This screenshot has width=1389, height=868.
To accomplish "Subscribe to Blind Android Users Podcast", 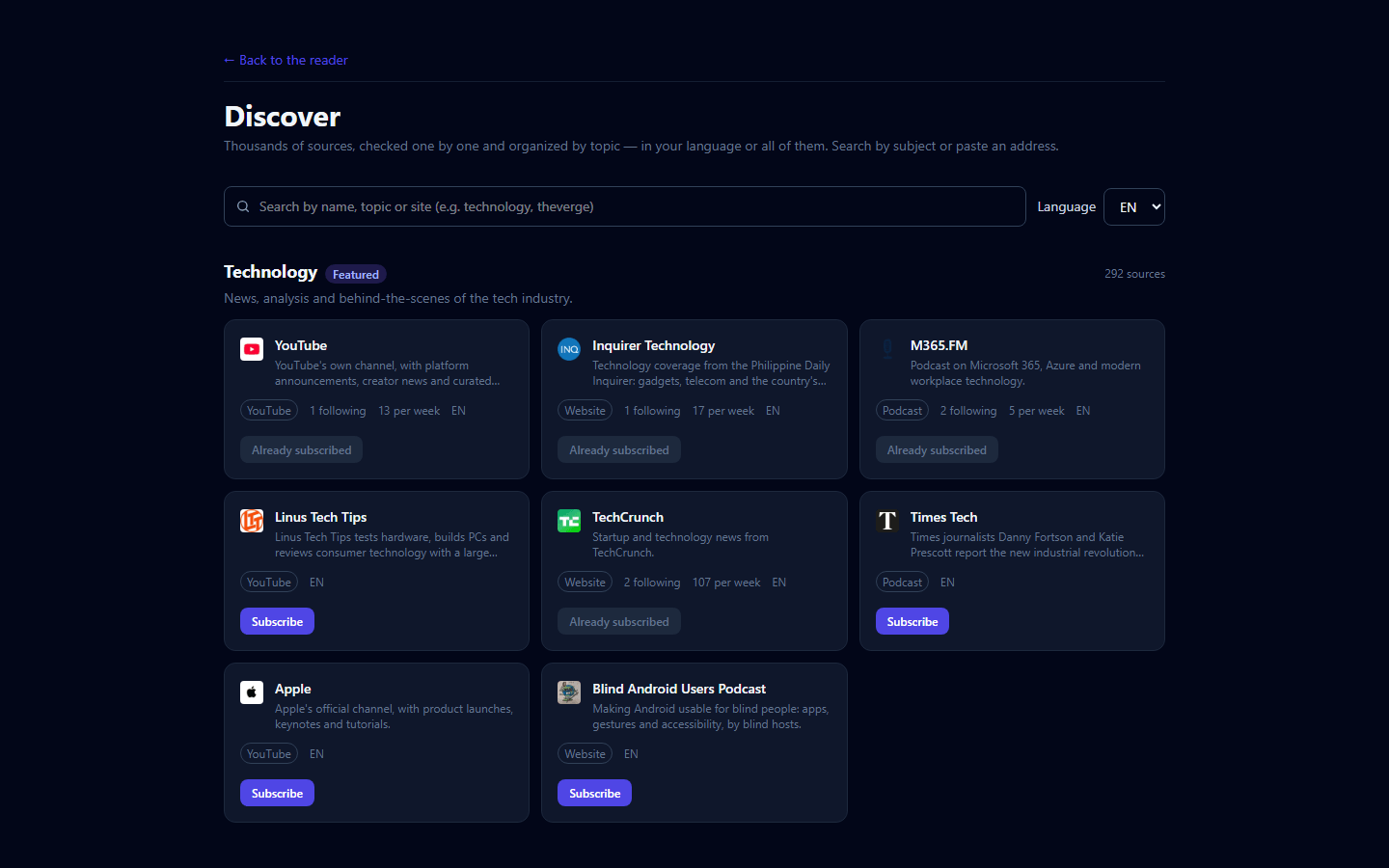I will 594,794.
